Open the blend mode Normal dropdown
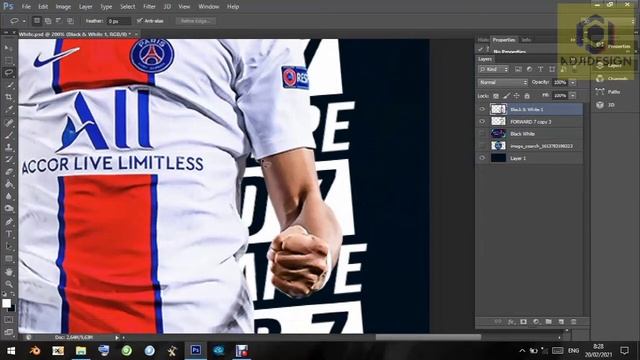This screenshot has width=640, height=360. 503,82
